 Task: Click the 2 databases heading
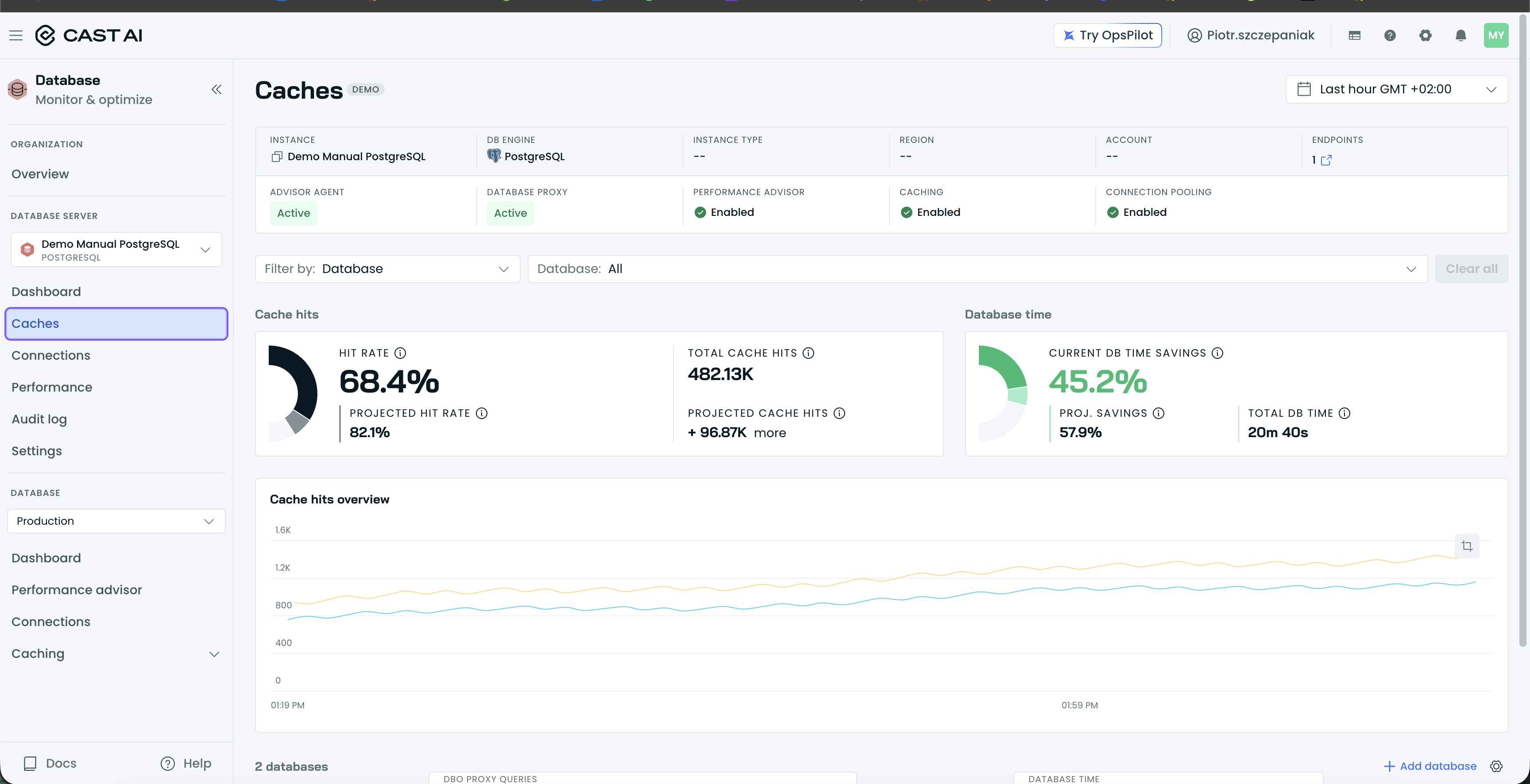(292, 767)
